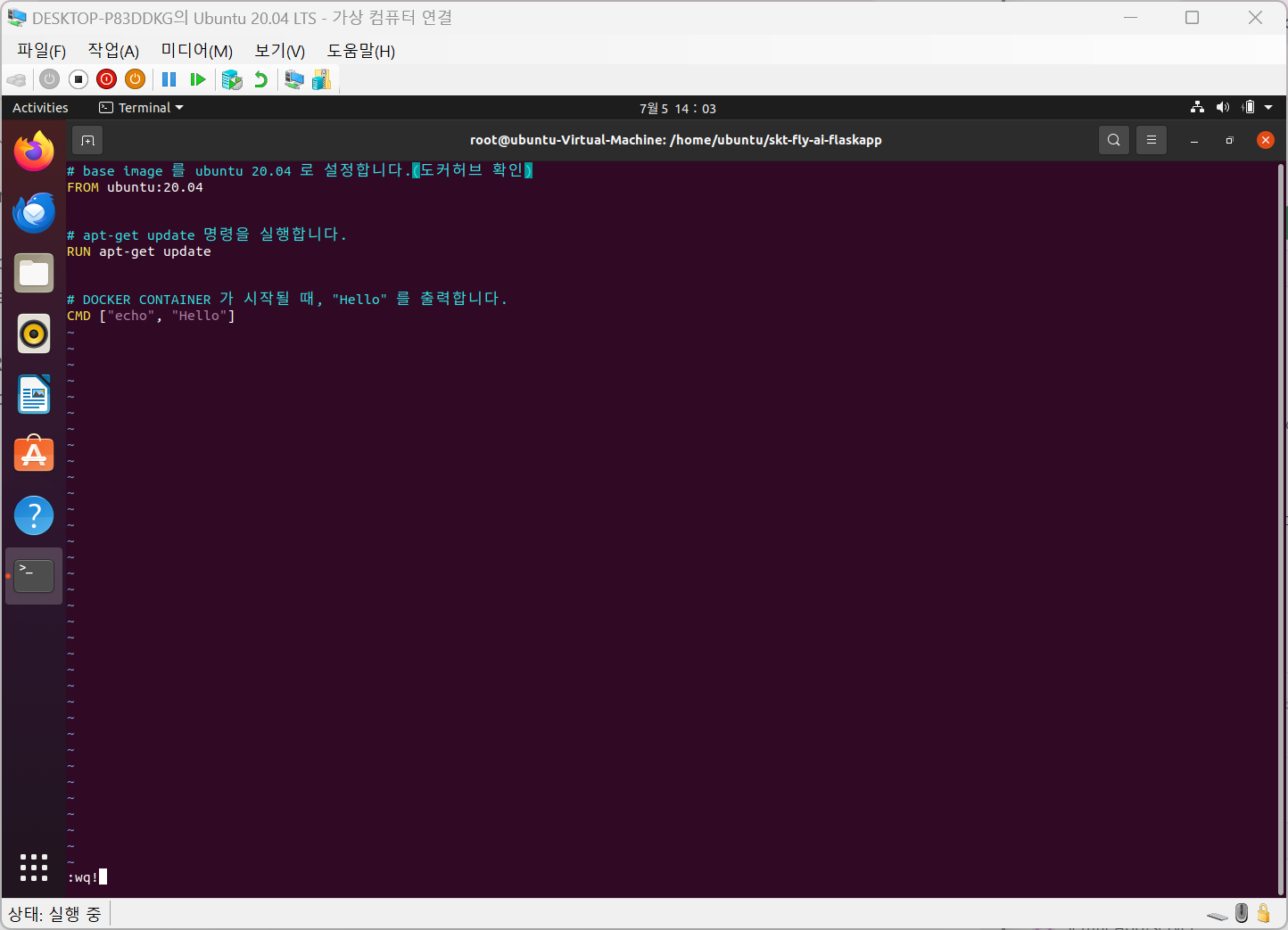Click the '# base image' comment line
This screenshot has width=1288, height=930.
[x=300, y=170]
